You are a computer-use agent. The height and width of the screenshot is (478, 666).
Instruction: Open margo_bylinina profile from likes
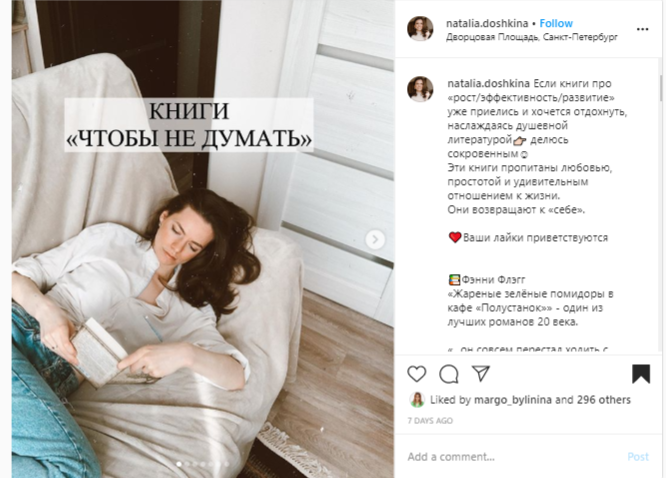(513, 400)
